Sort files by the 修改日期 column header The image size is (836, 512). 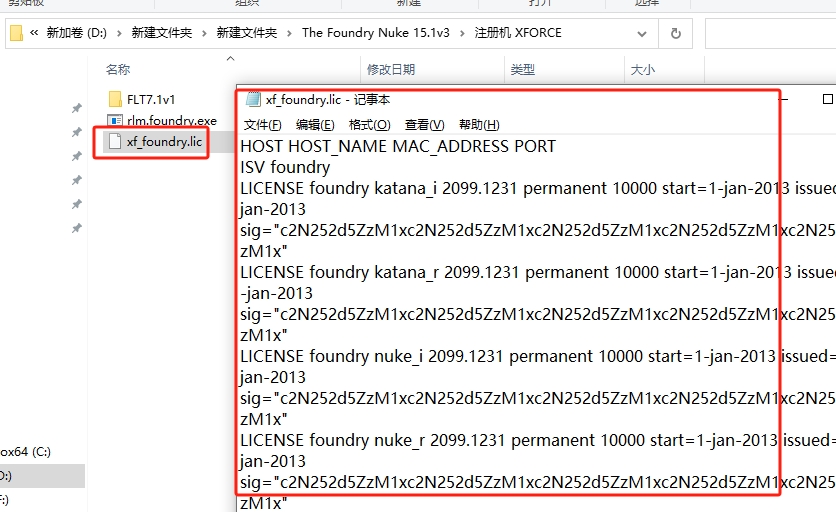tap(390, 70)
